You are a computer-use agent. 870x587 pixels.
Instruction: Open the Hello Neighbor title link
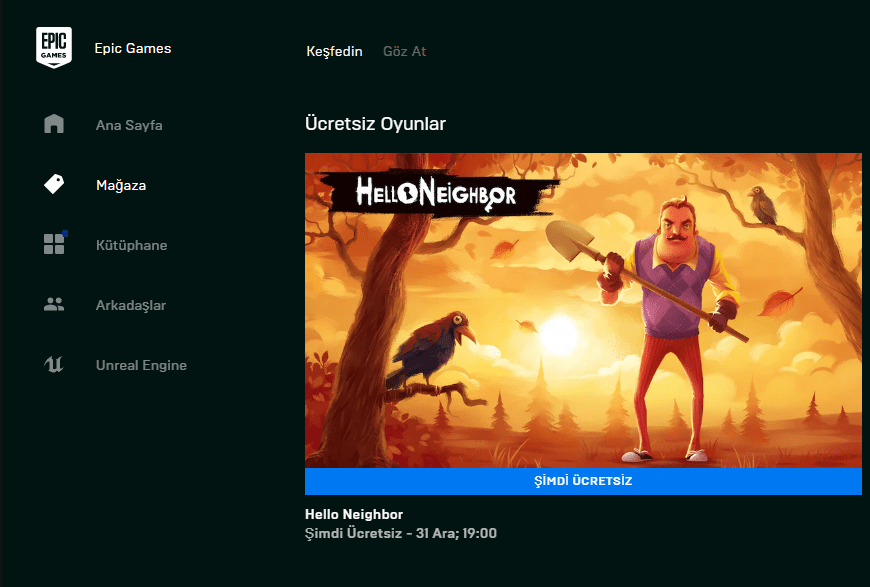pyautogui.click(x=354, y=514)
